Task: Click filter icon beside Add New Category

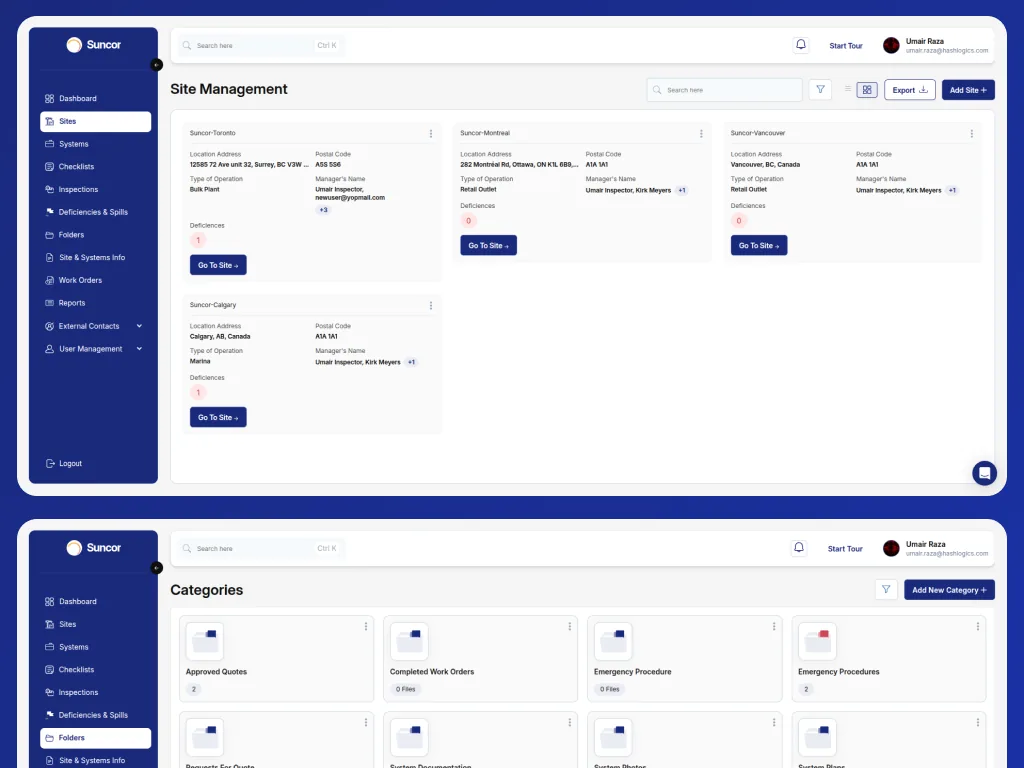Action: pyautogui.click(x=886, y=590)
